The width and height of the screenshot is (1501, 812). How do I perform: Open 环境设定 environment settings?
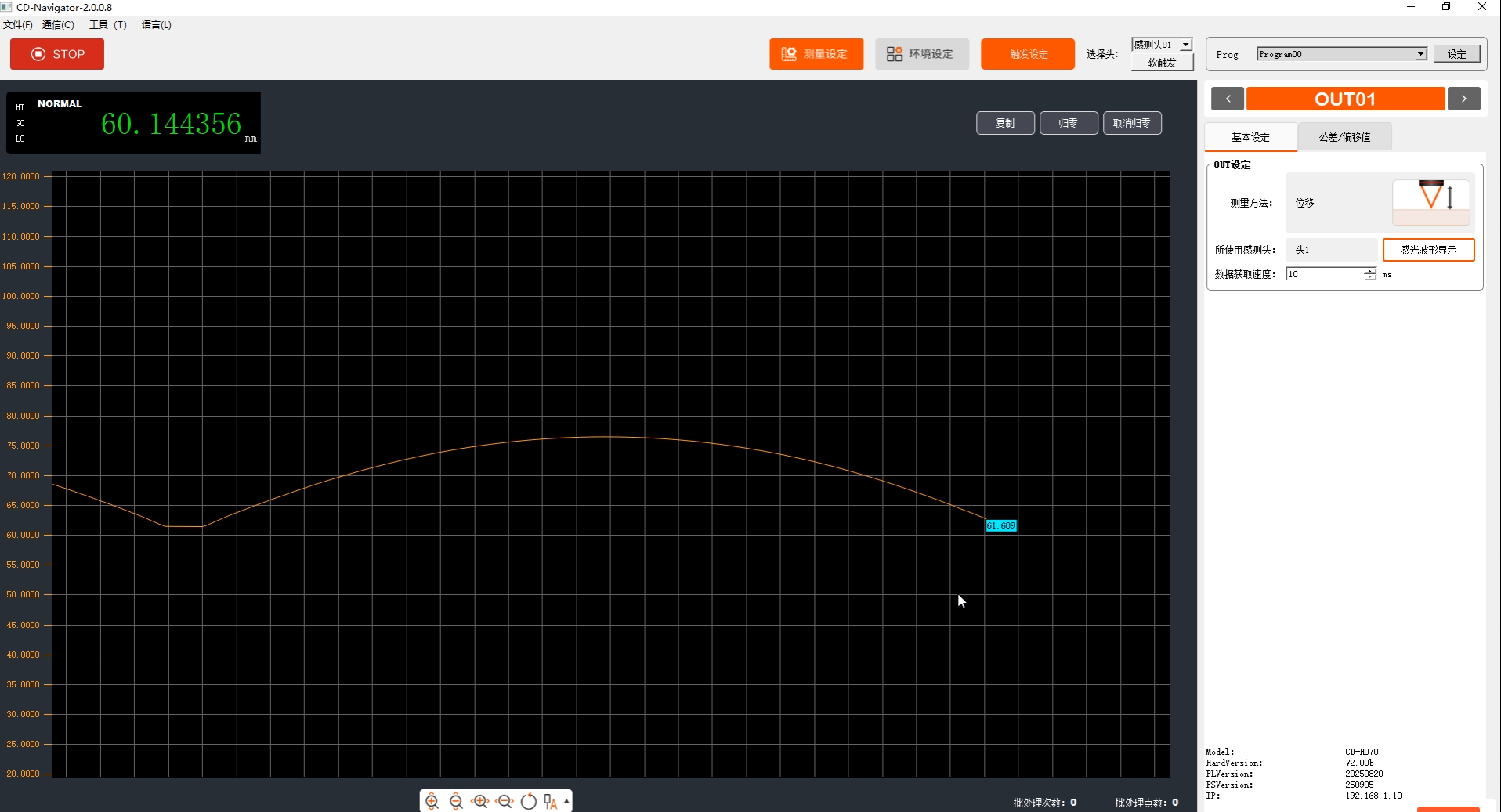[921, 54]
